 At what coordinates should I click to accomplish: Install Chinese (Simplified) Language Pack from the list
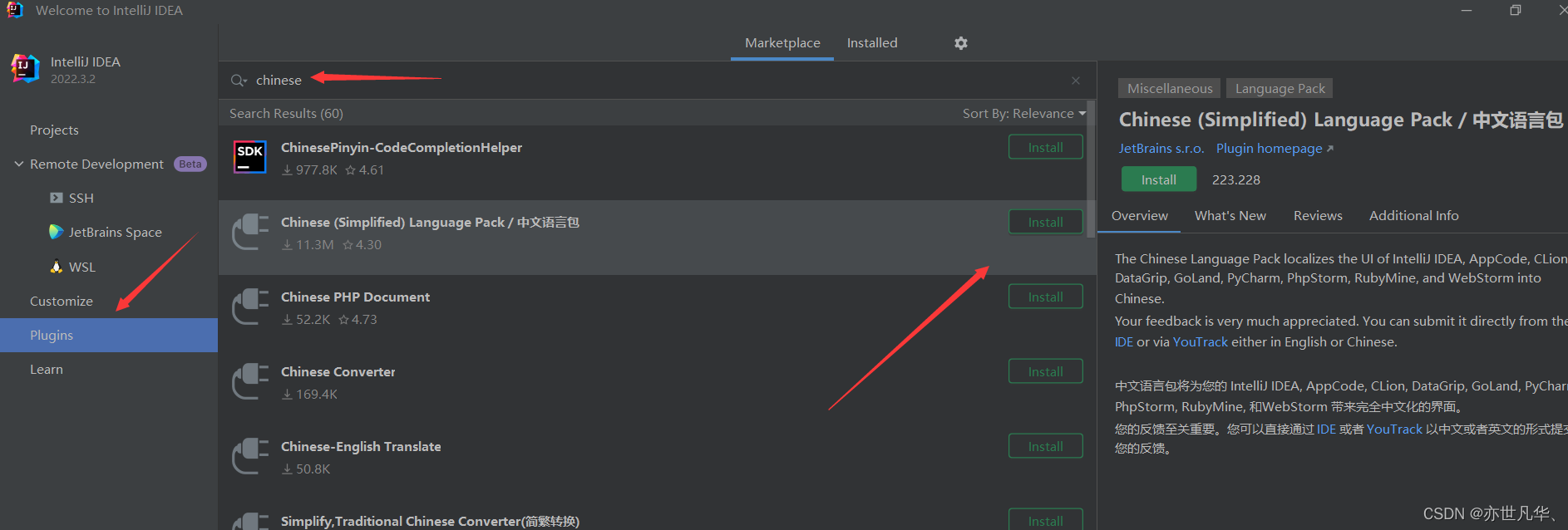pos(1046,222)
